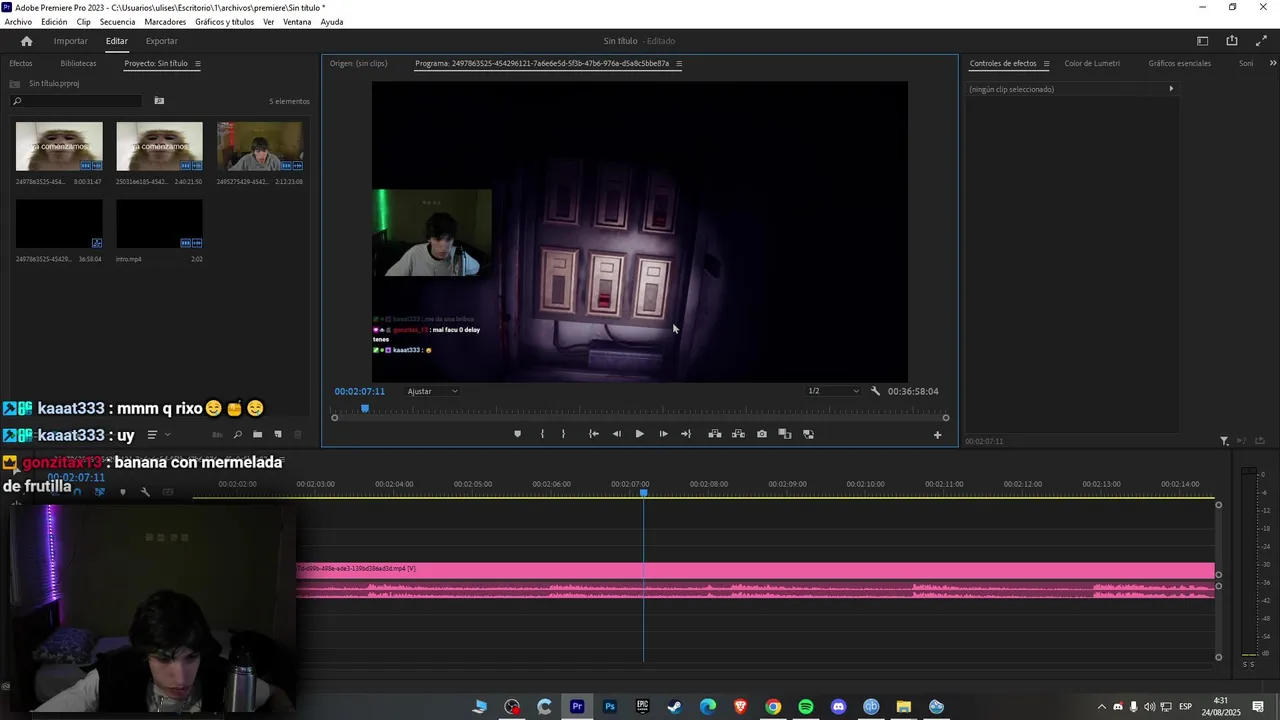
Task: Toggle linked selection in timeline
Action: point(99,492)
